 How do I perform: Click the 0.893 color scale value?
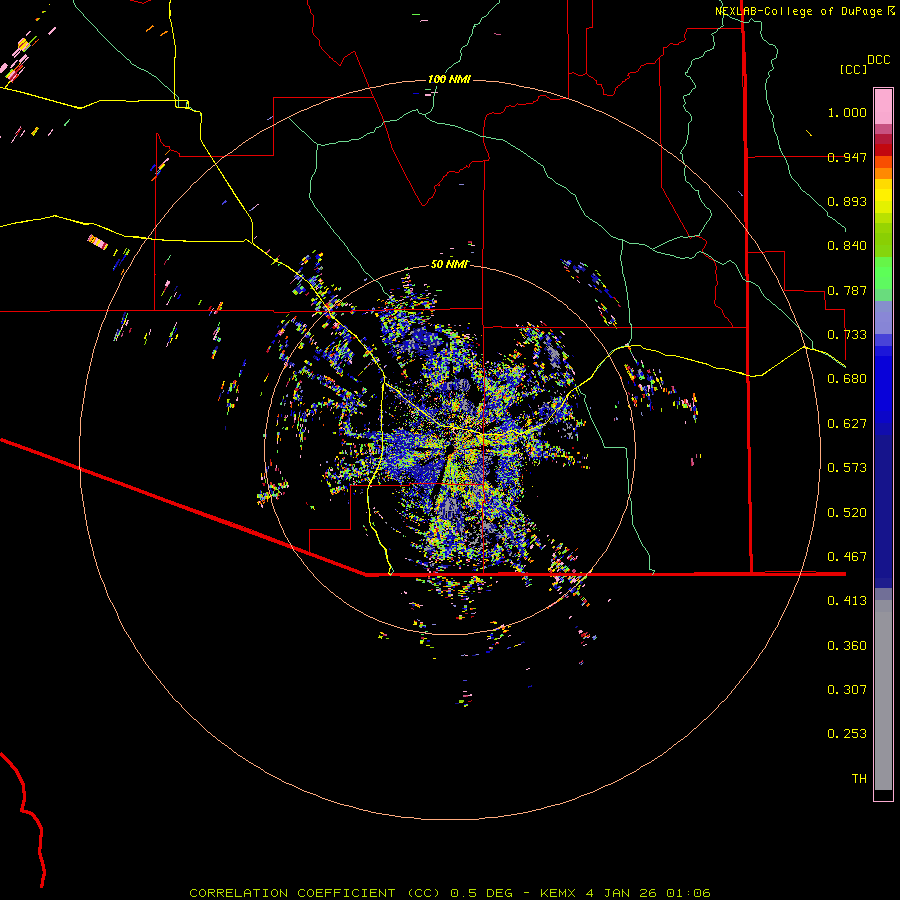pos(847,201)
